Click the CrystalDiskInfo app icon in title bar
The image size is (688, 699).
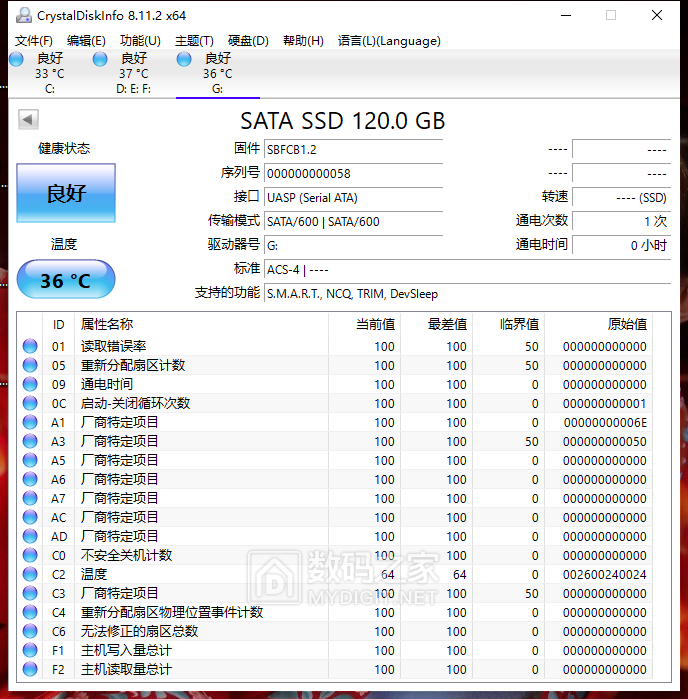(x=23, y=16)
